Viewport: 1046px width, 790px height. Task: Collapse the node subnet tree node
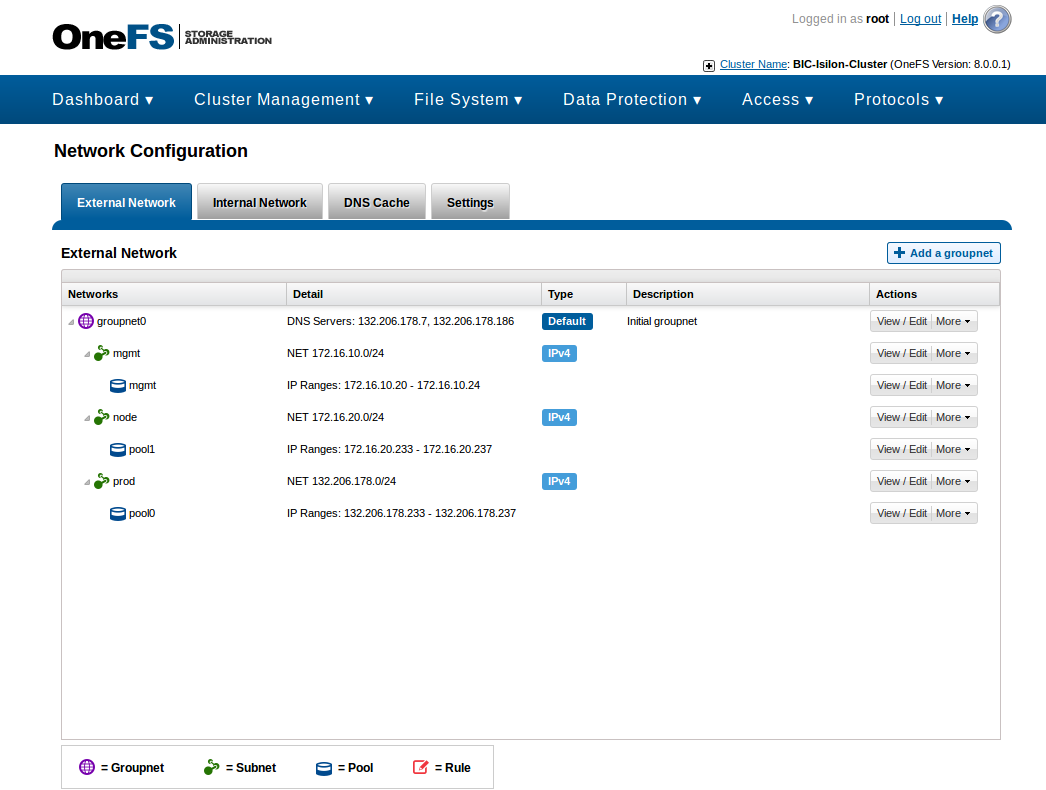[87, 418]
